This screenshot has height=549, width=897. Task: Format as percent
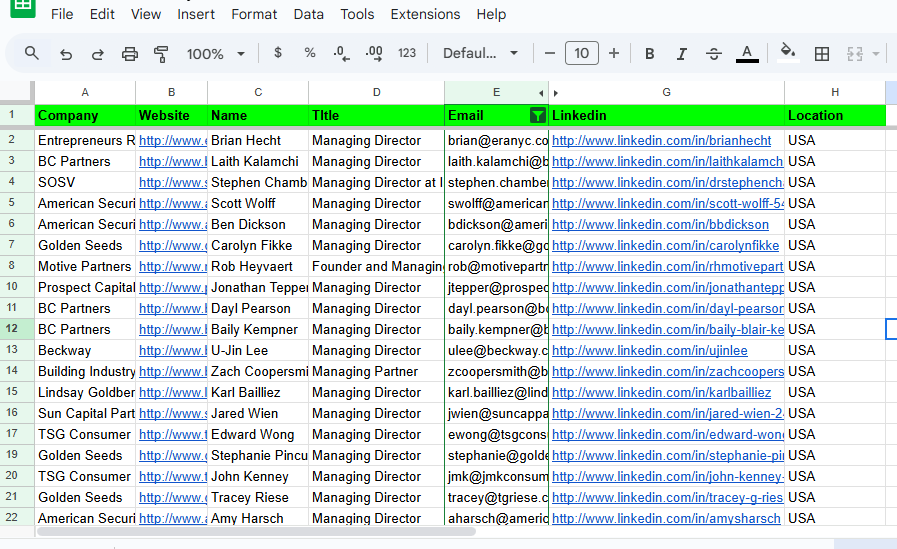(310, 53)
